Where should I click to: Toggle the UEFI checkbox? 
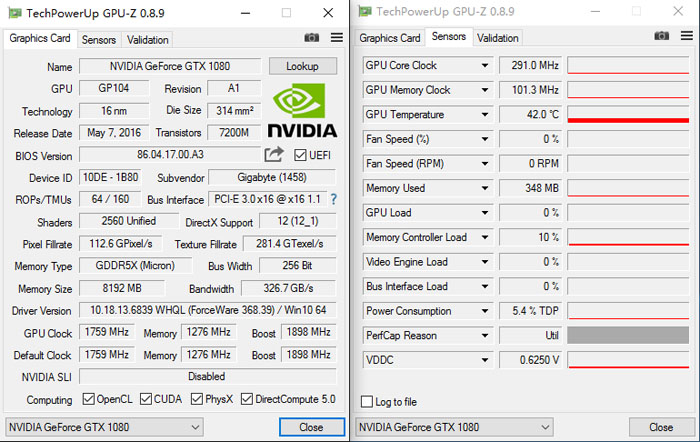(x=300, y=155)
